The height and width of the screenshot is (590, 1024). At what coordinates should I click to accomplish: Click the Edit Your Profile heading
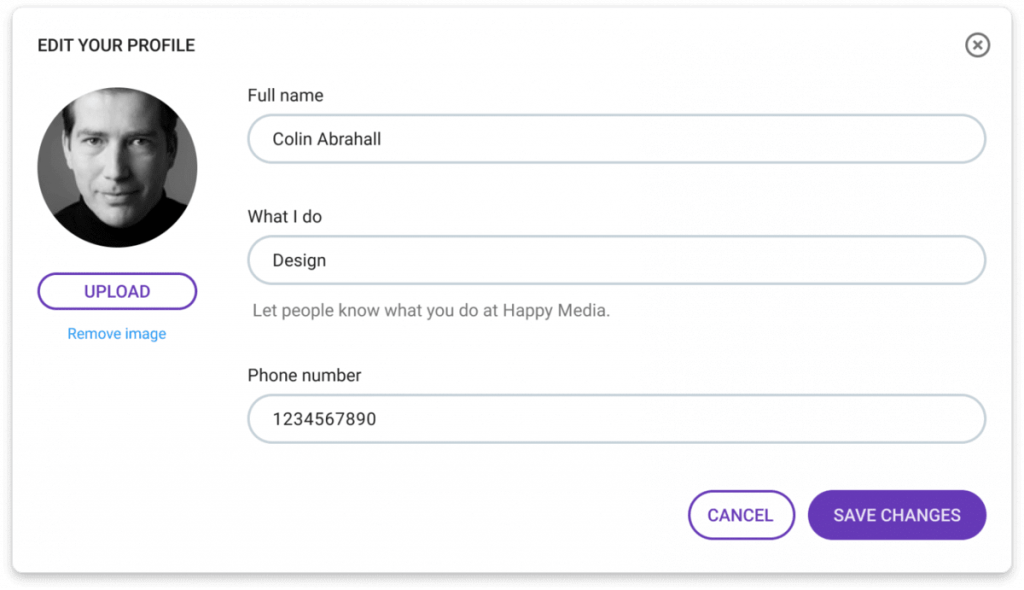pyautogui.click(x=116, y=45)
